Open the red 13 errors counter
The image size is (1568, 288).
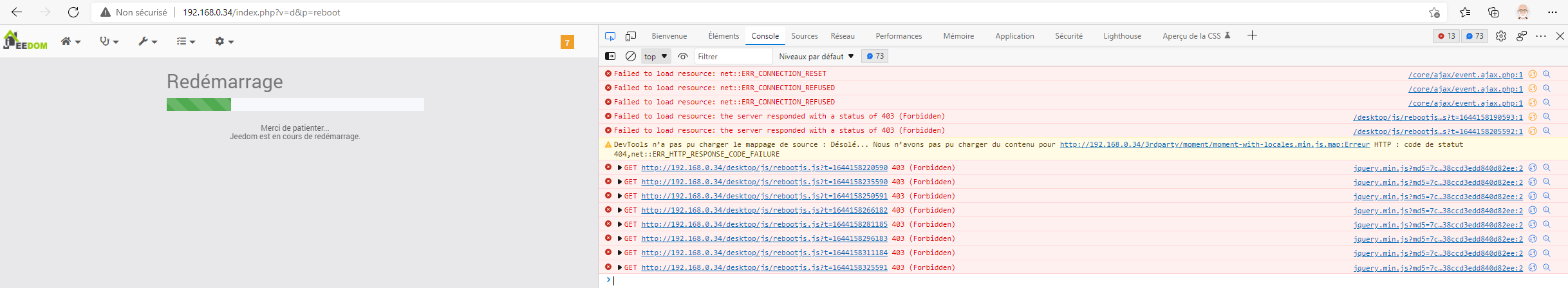pos(1446,36)
